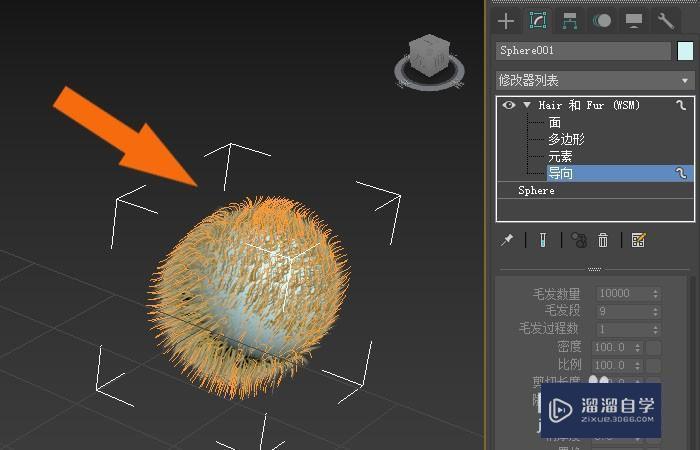The image size is (700, 450).
Task: Click the 毛发数量 value field 10000
Action: click(624, 294)
